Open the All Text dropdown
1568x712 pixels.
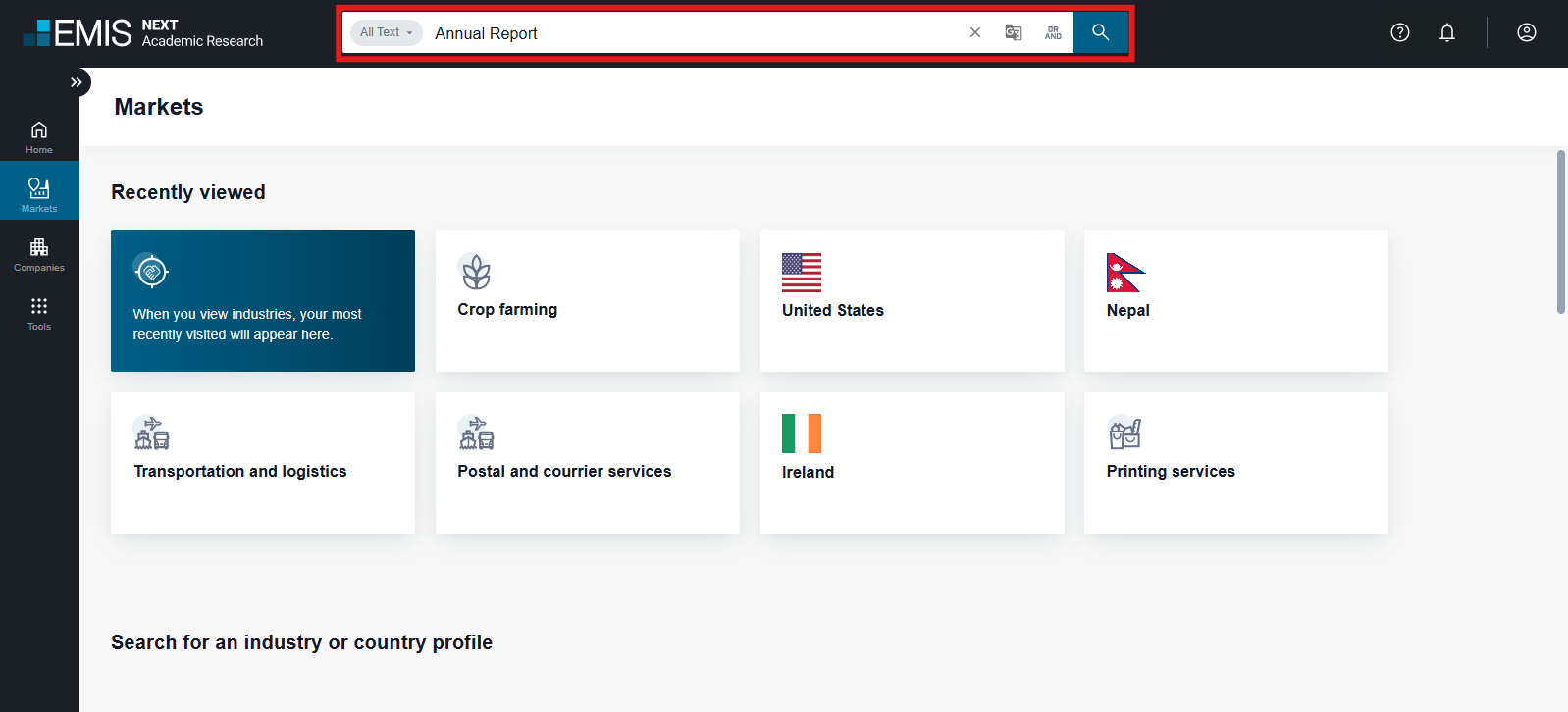tap(386, 32)
